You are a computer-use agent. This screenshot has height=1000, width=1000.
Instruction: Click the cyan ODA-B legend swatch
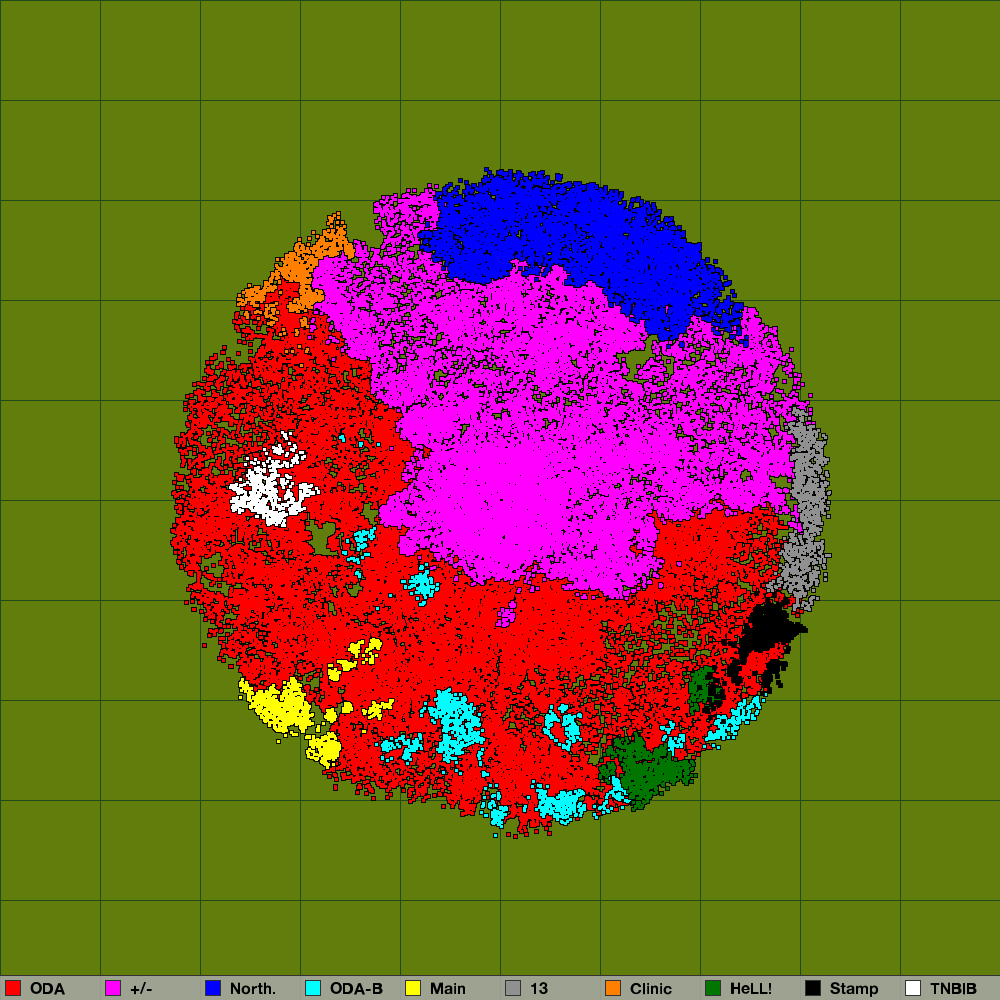(313, 988)
